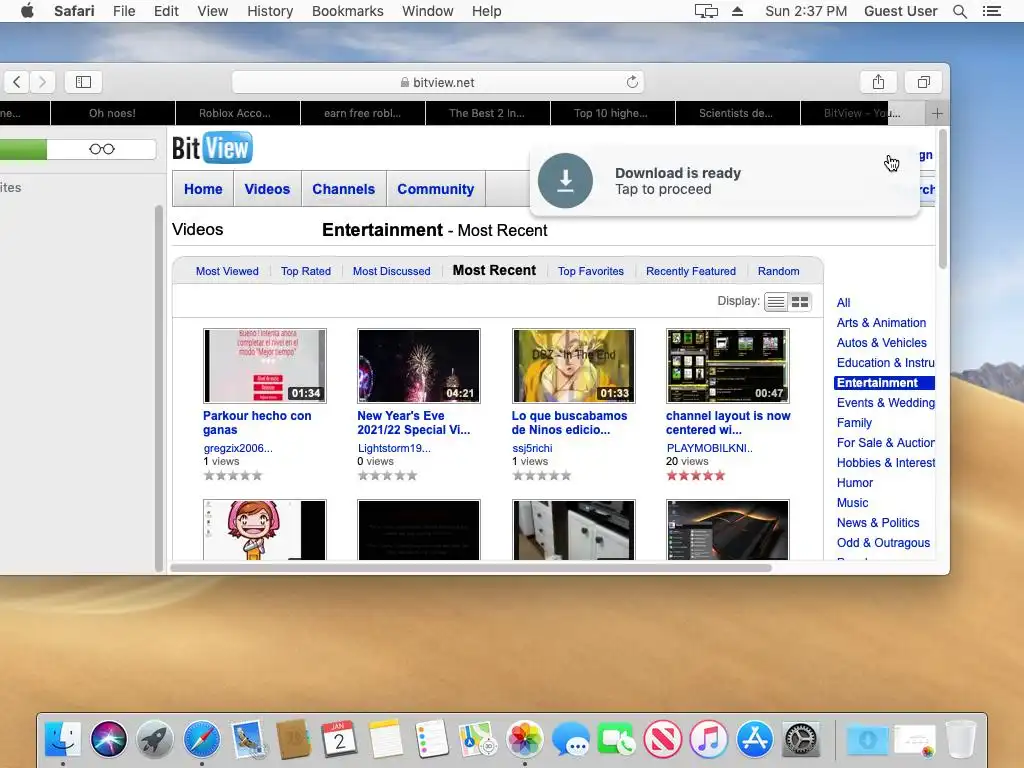Open Trash in the Dock
The width and height of the screenshot is (1024, 768).
pyautogui.click(x=960, y=739)
